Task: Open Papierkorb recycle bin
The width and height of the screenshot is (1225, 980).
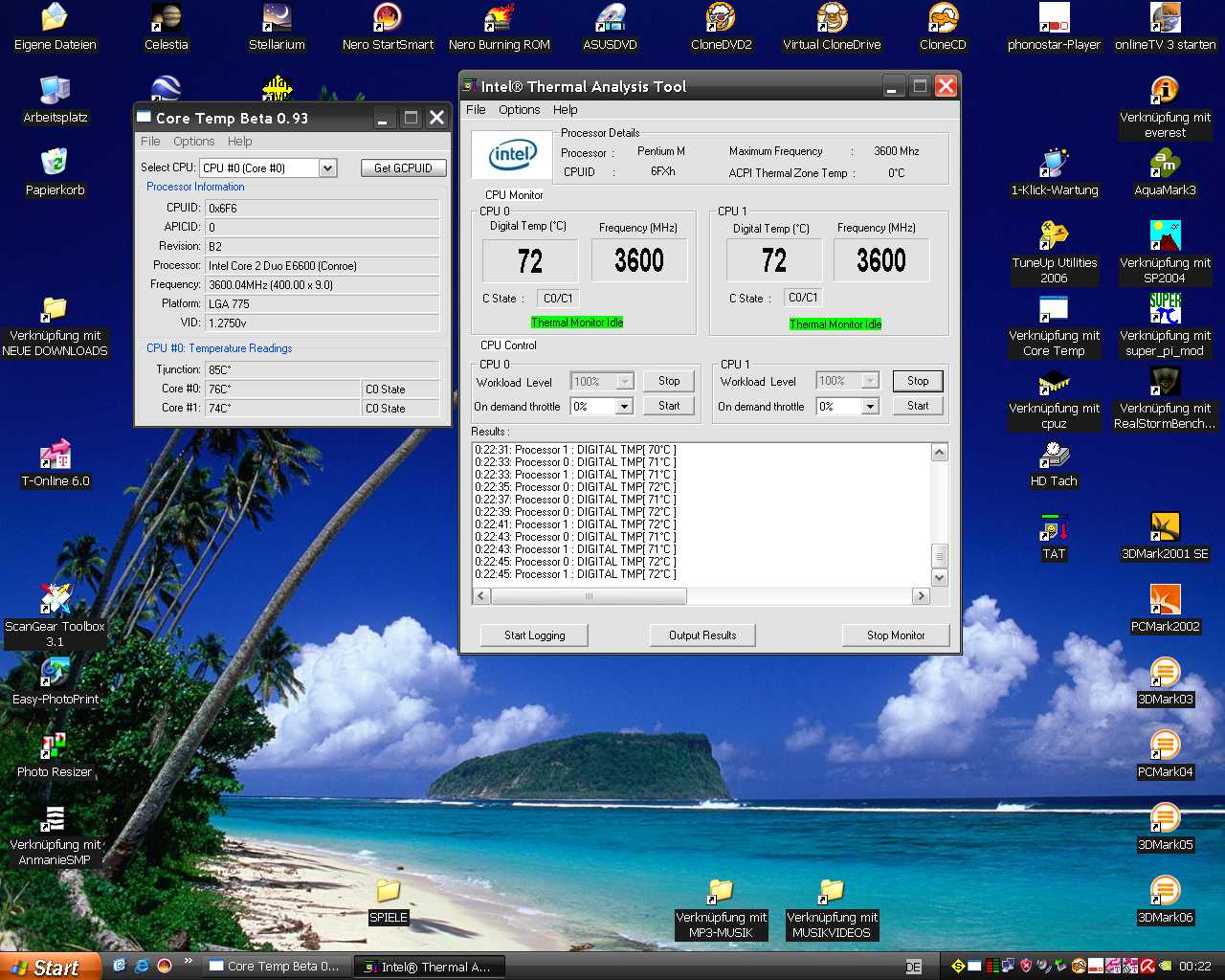Action: coord(55,172)
